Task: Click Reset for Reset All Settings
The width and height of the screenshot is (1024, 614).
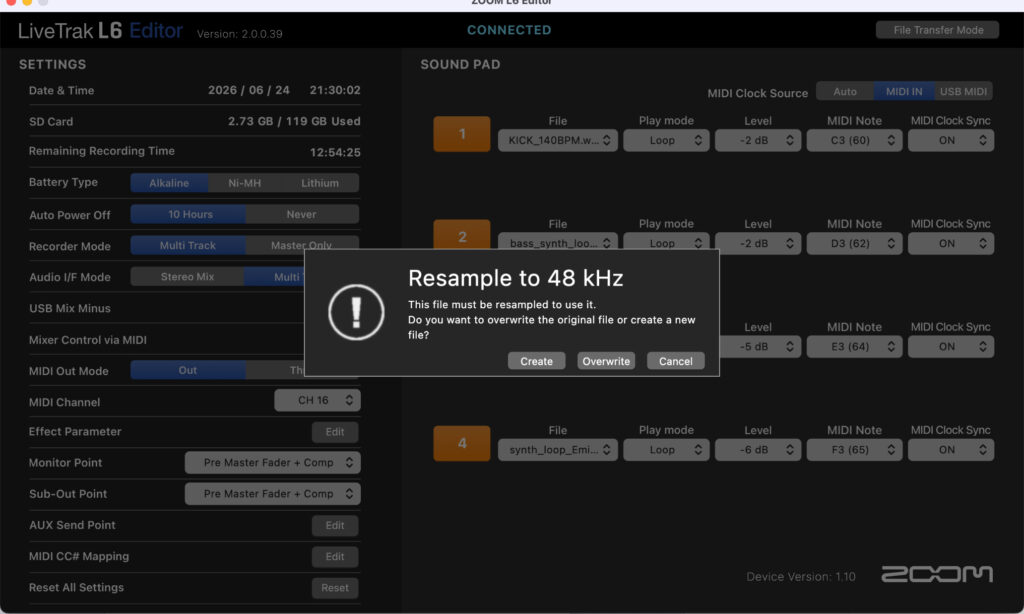Action: [x=334, y=588]
